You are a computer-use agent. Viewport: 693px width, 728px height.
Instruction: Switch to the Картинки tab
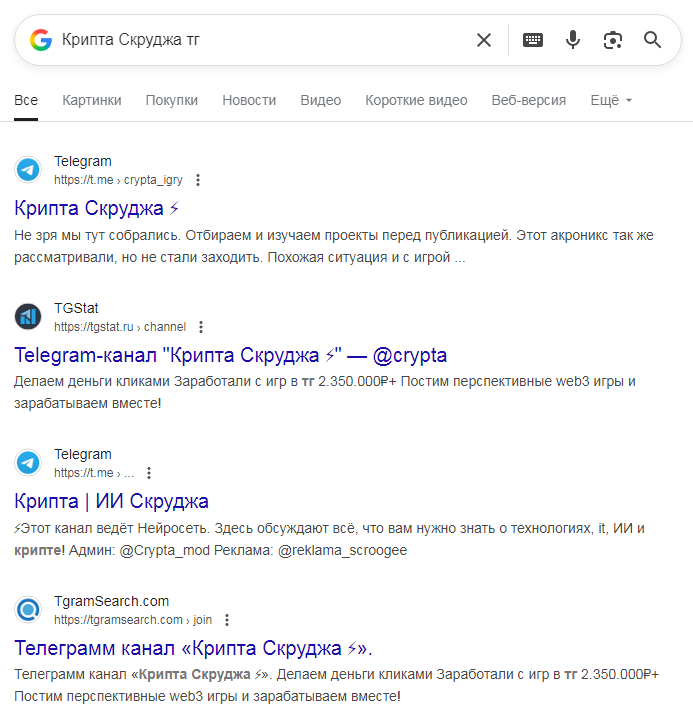tap(92, 100)
